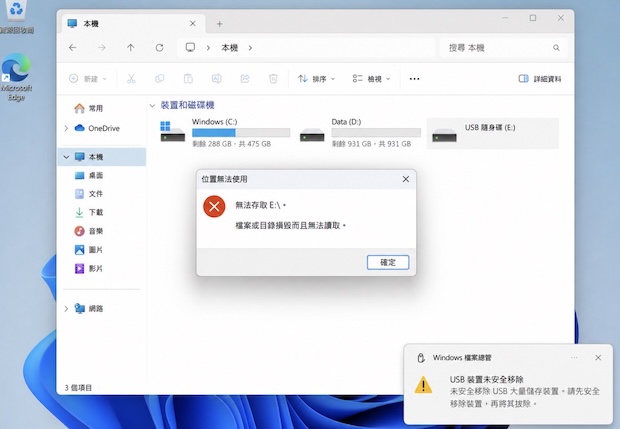The image size is (620, 429).
Task: Click the Rename icon in toolbar
Action: coord(217,79)
